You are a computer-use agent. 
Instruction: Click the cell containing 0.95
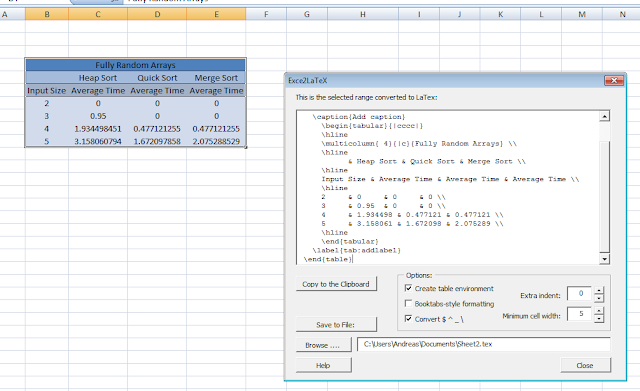click(x=98, y=116)
